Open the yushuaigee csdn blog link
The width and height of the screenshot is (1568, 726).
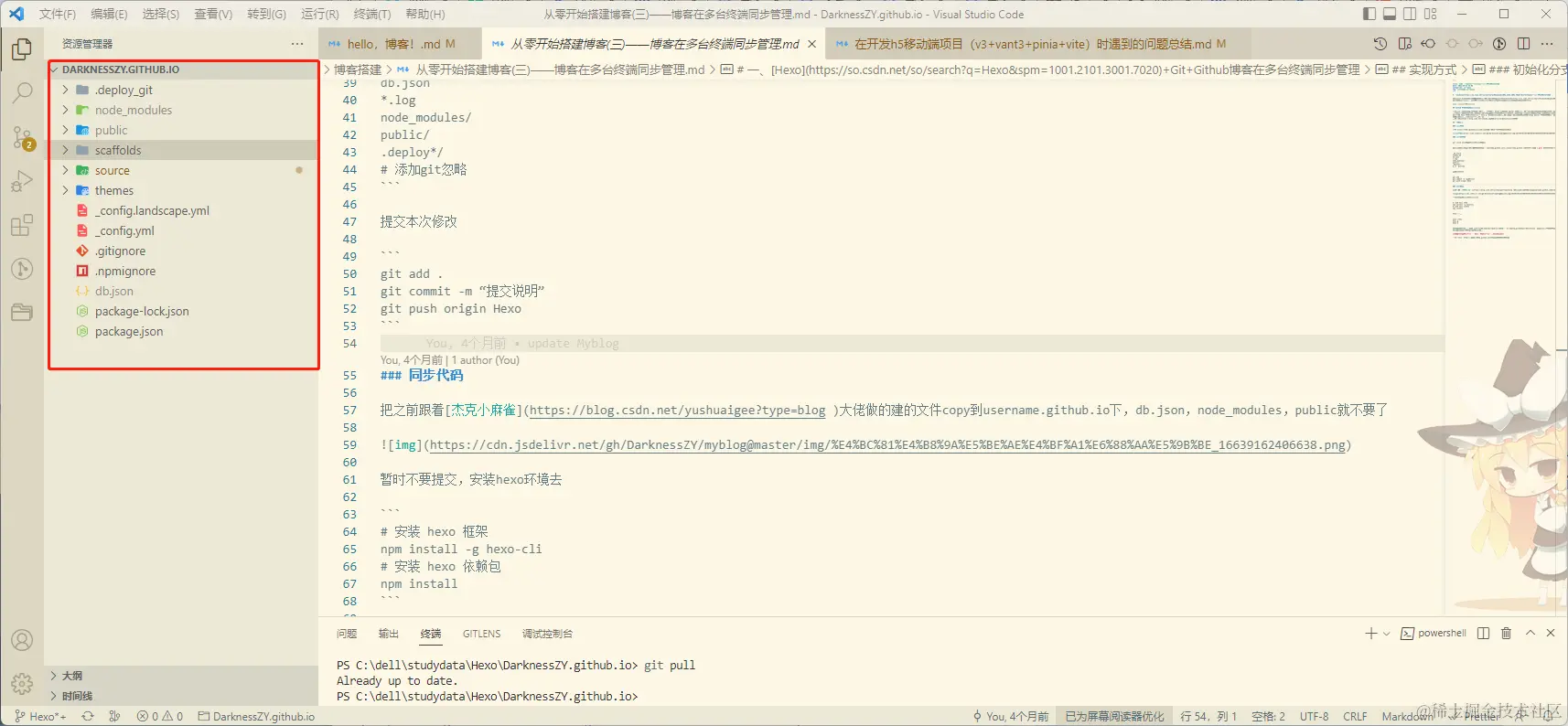678,411
